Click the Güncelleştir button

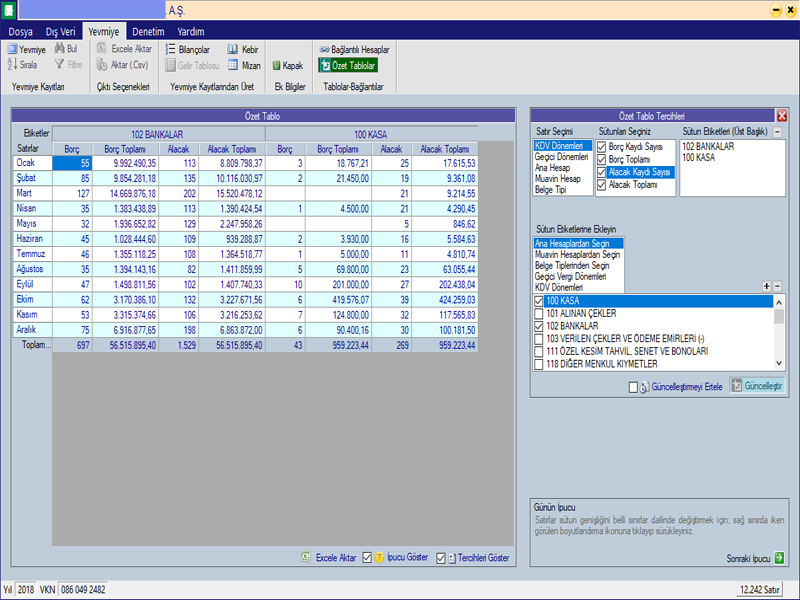pyautogui.click(x=757, y=386)
